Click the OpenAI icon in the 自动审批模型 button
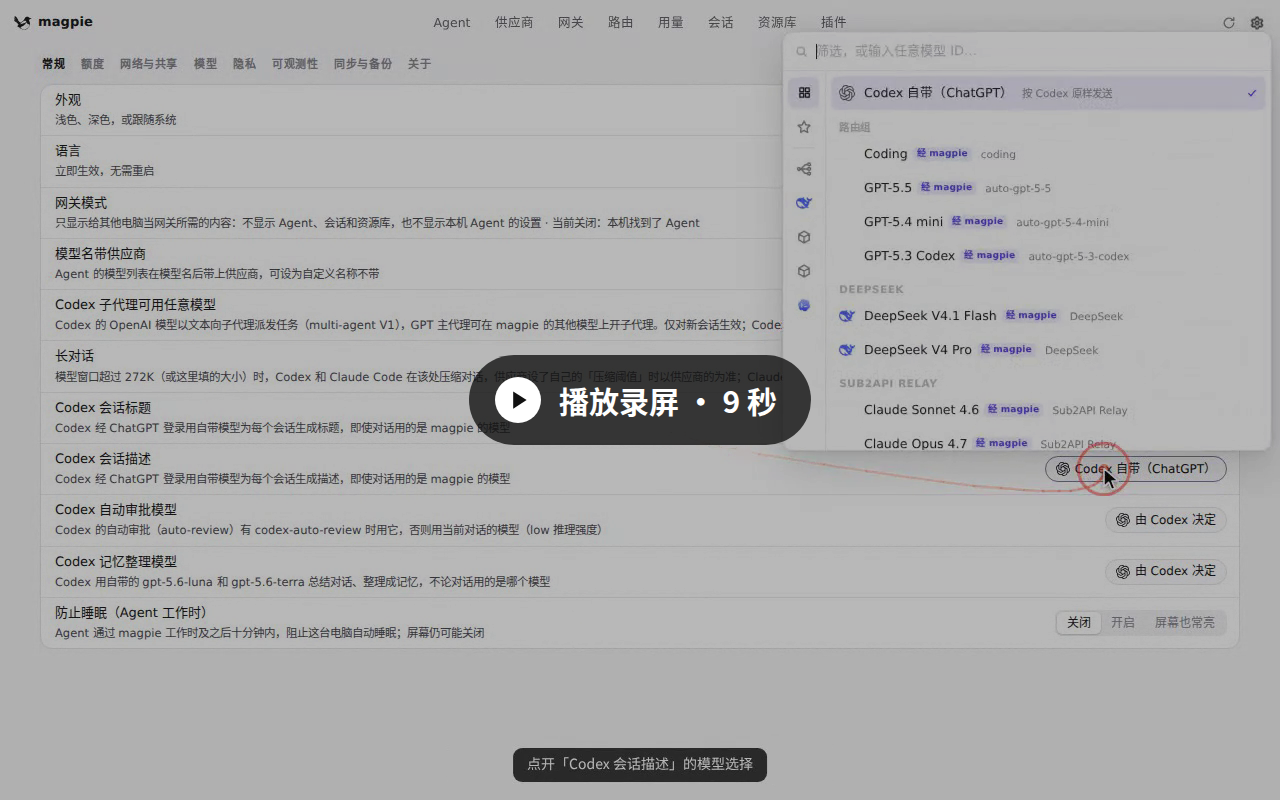 1123,520
